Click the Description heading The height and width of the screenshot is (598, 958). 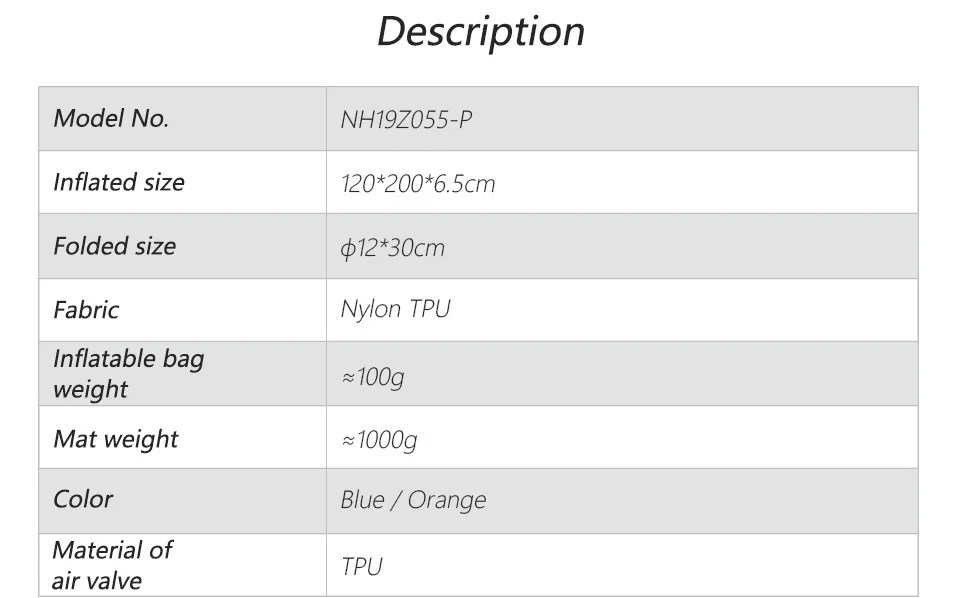480,32
